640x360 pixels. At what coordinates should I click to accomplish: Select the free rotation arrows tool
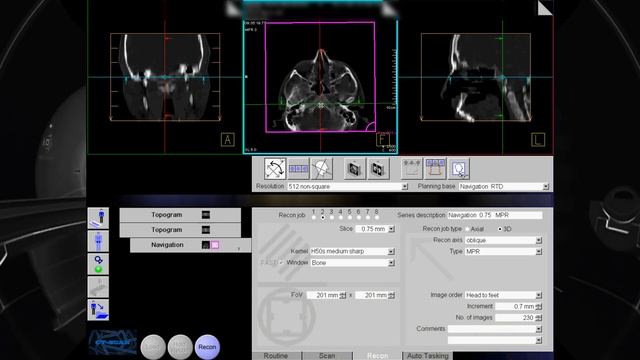coord(275,169)
